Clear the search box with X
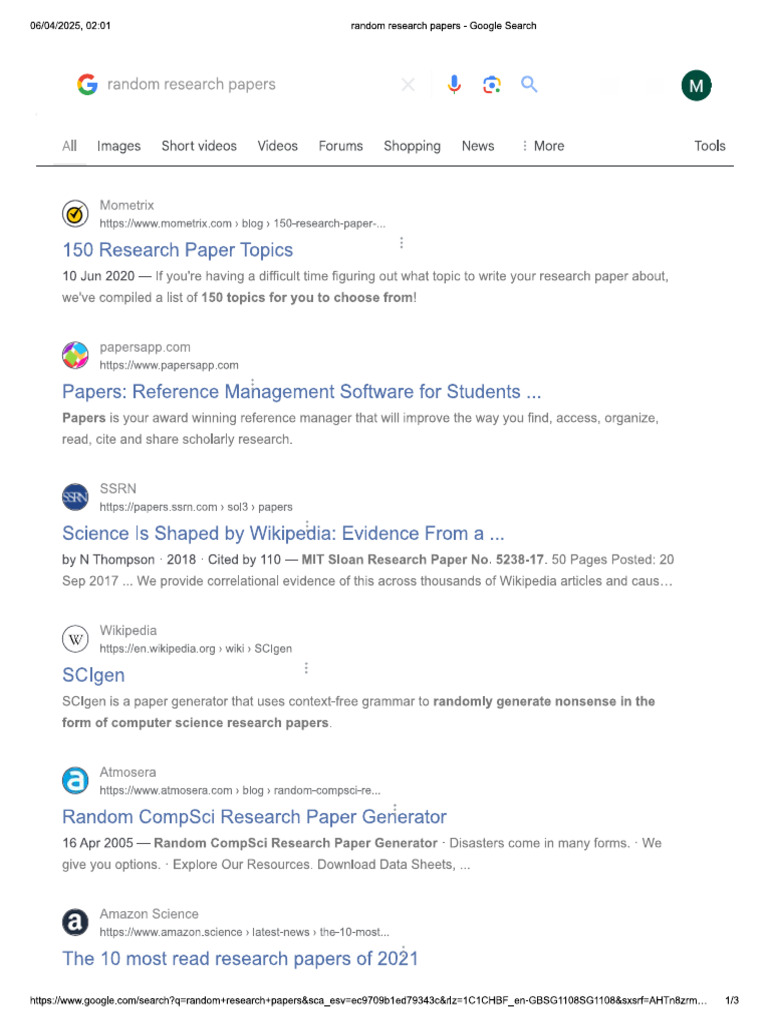 point(408,85)
